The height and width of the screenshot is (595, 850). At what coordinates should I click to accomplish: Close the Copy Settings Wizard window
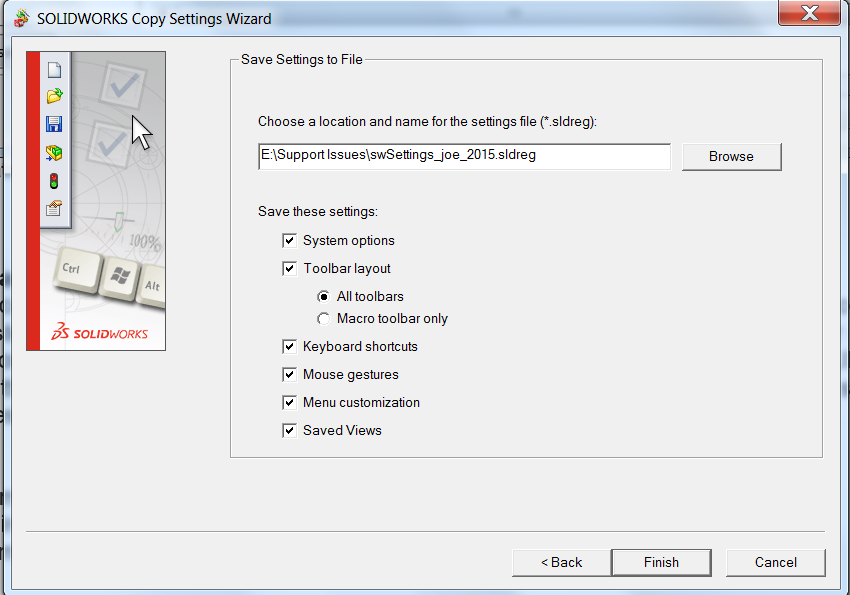tap(809, 13)
